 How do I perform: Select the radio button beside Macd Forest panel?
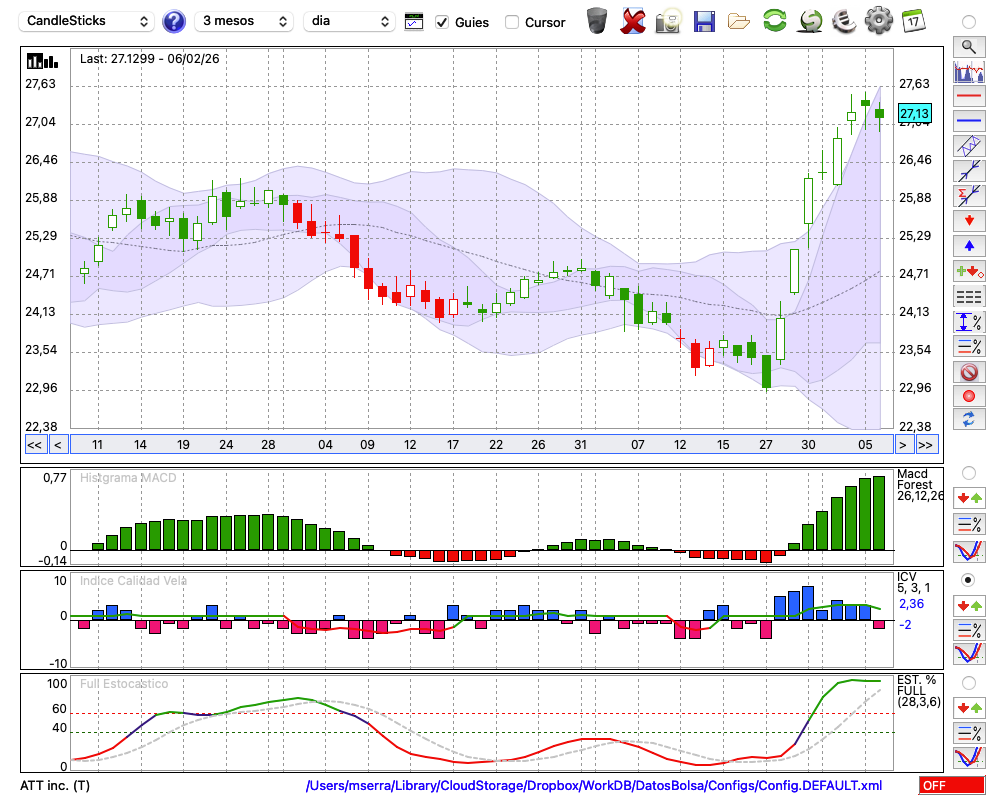tap(968, 472)
